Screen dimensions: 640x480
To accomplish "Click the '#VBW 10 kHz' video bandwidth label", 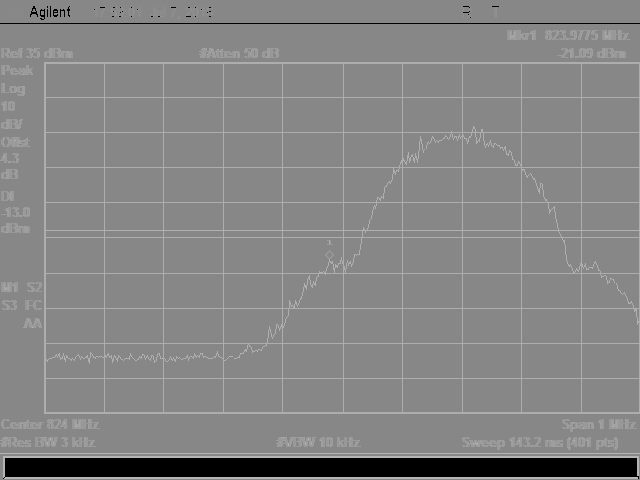I will (318, 442).
